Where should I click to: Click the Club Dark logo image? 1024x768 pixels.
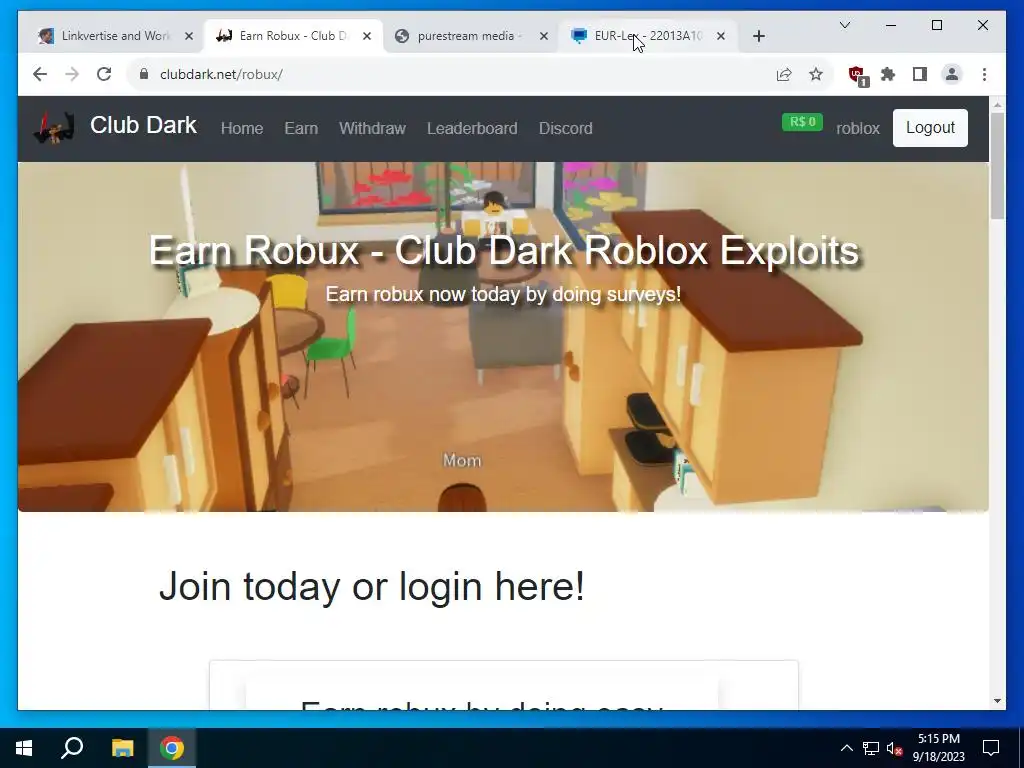[54, 127]
